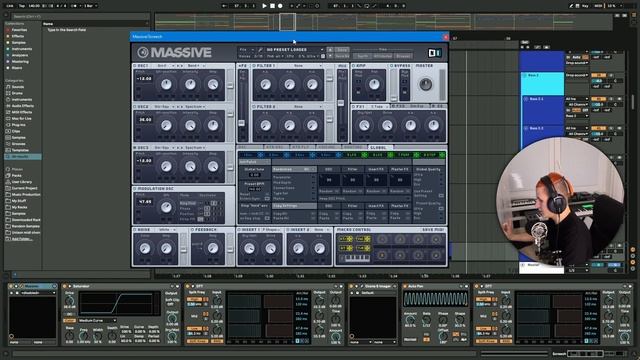Stop playback with the transport Stop button
Viewport: 640px width, 360px height.
click(272, 6)
